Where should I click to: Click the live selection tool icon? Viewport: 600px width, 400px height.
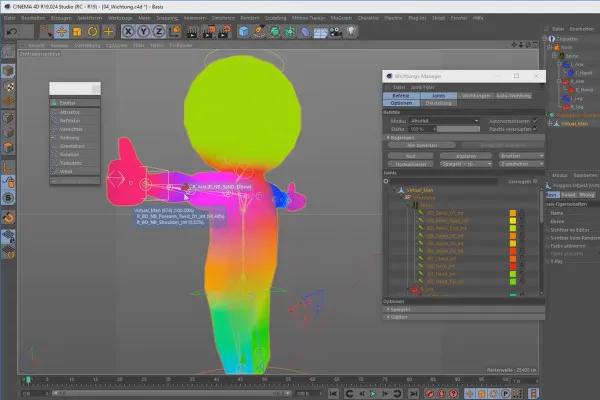[x=46, y=32]
